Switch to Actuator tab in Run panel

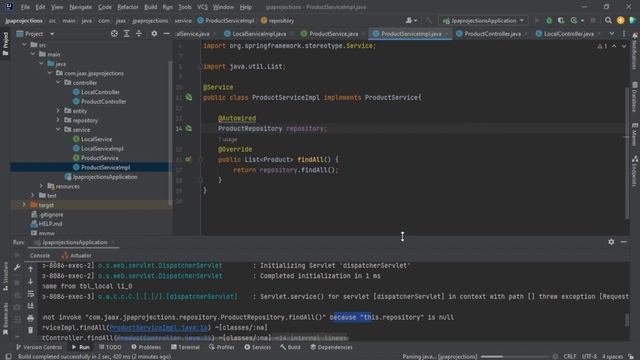(76, 256)
